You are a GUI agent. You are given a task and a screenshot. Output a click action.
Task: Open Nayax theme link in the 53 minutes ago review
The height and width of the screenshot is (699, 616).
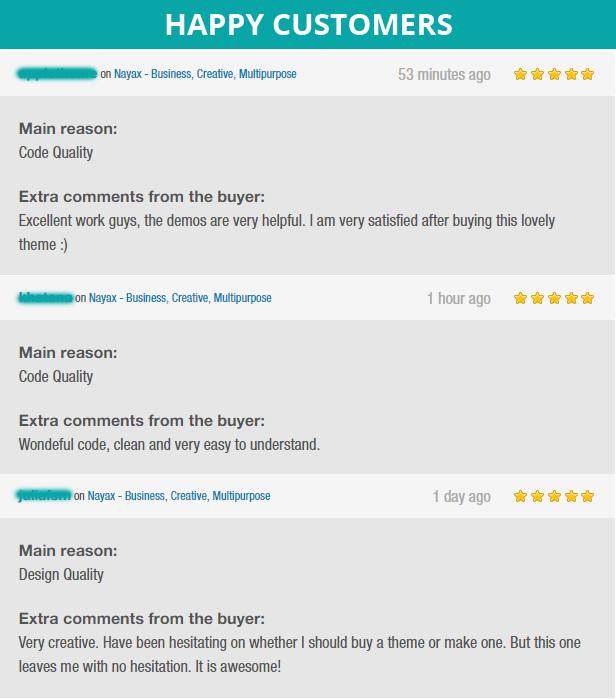point(205,74)
